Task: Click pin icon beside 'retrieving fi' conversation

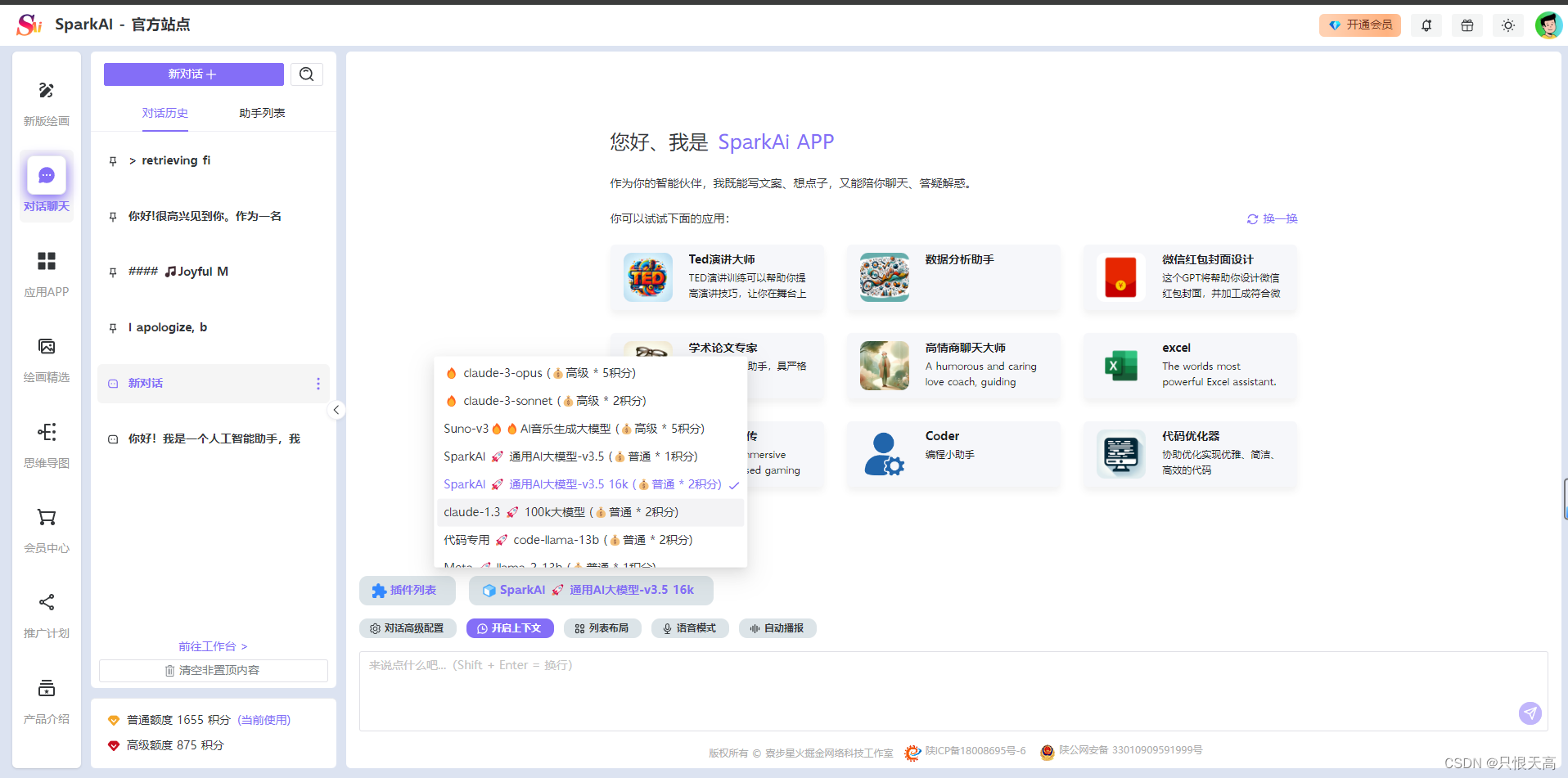Action: tap(113, 161)
